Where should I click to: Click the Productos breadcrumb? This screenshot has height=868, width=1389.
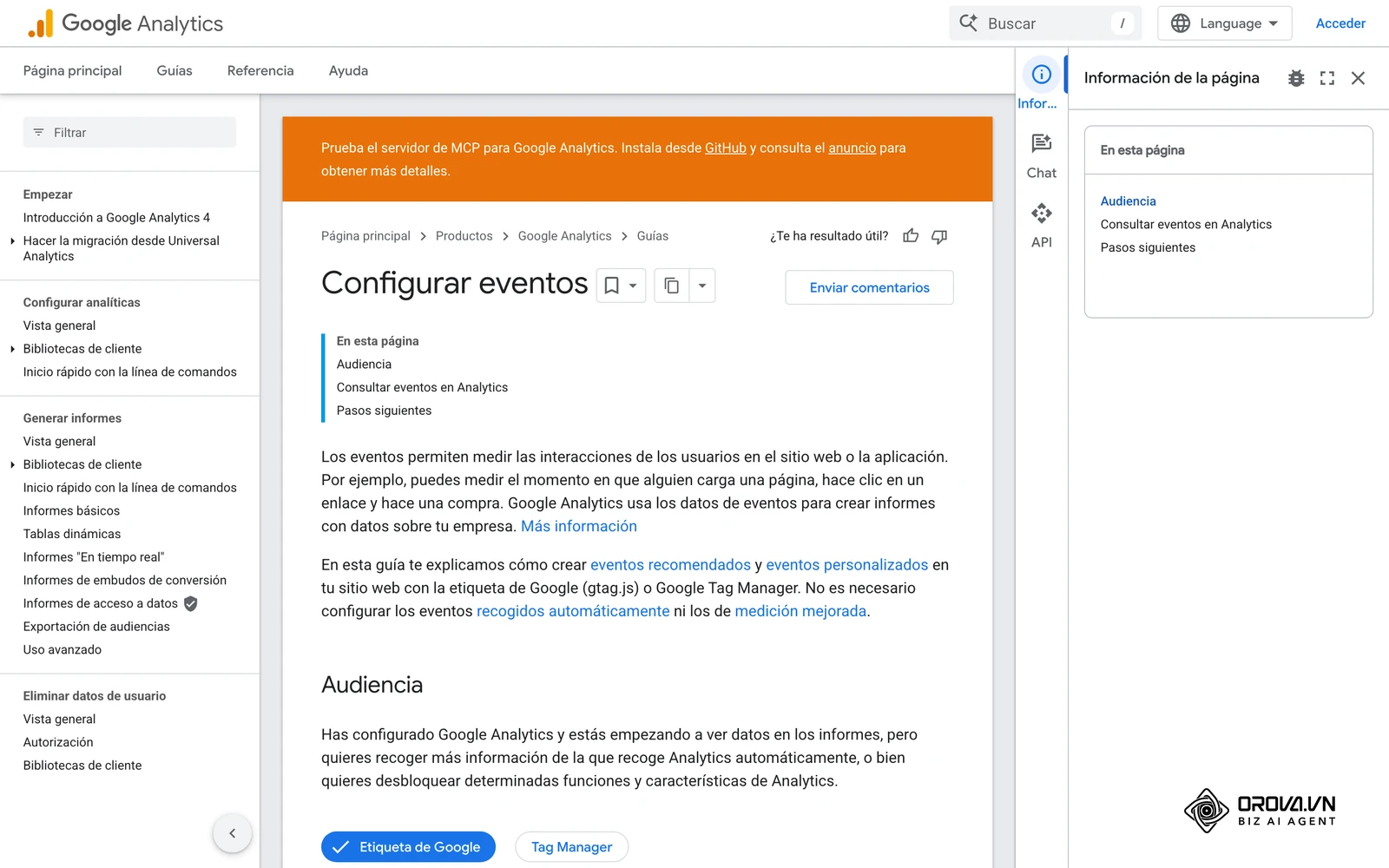(x=464, y=236)
